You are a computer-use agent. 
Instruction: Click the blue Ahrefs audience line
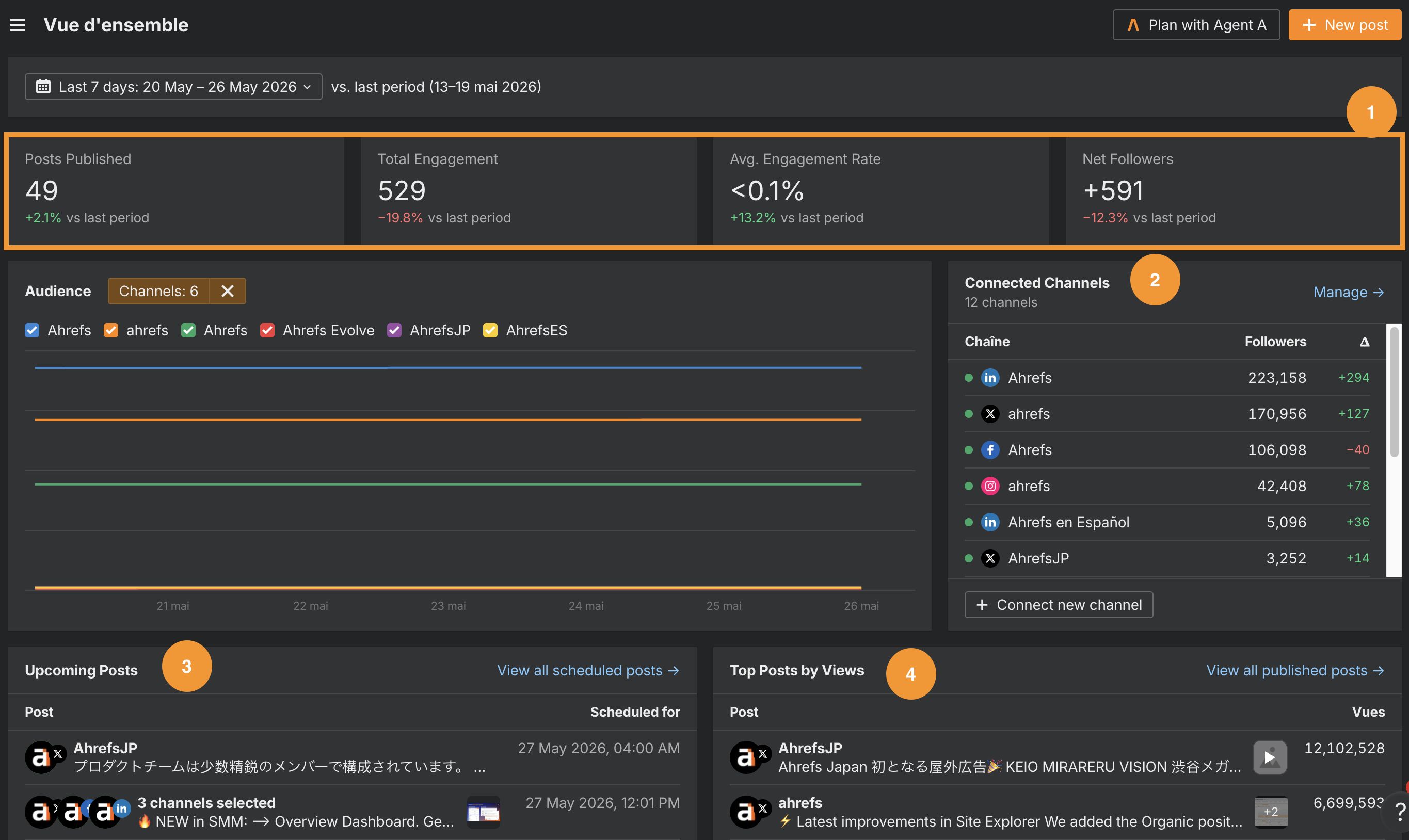(448, 368)
